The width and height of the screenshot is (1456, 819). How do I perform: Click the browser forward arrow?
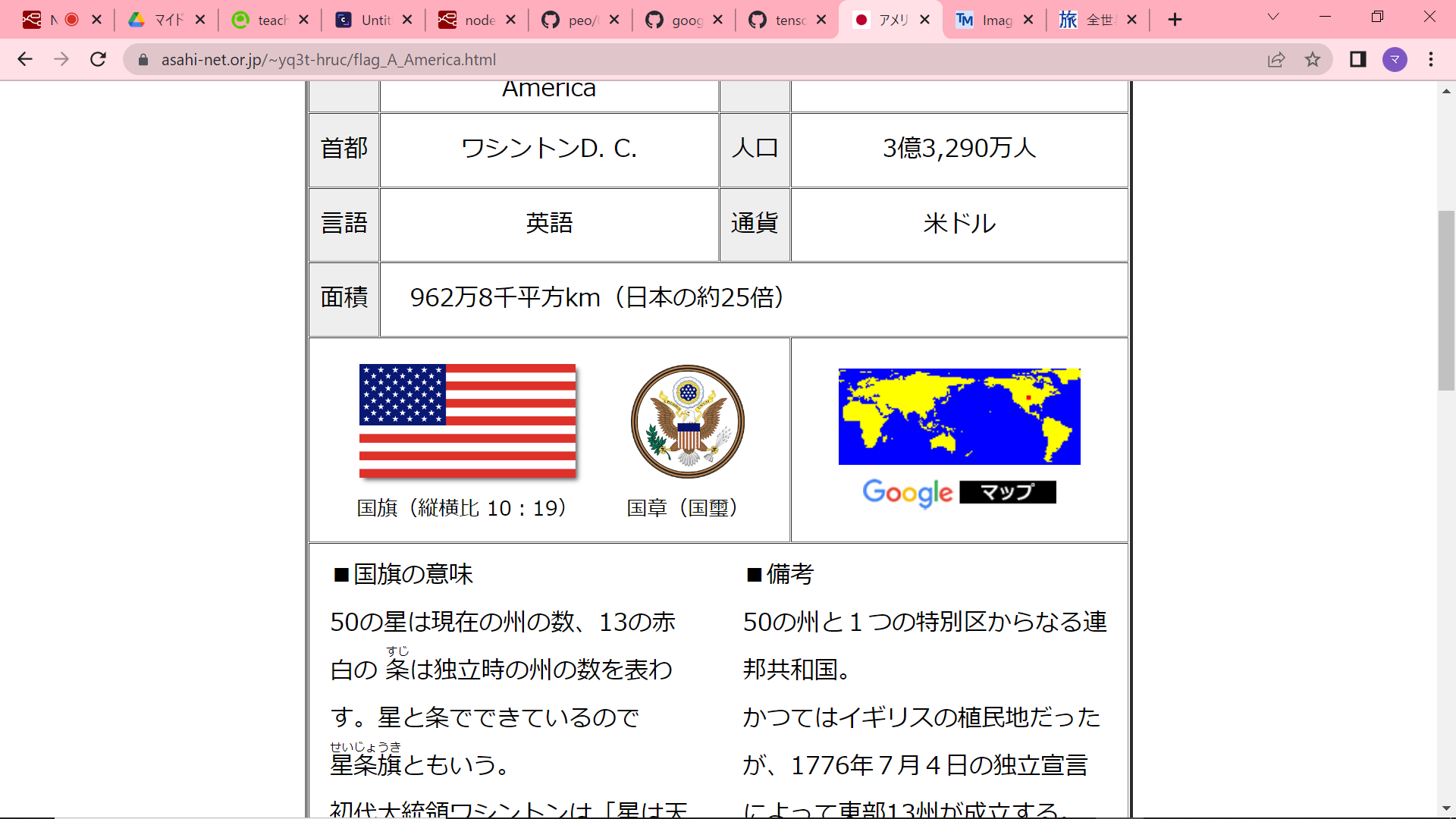(61, 59)
